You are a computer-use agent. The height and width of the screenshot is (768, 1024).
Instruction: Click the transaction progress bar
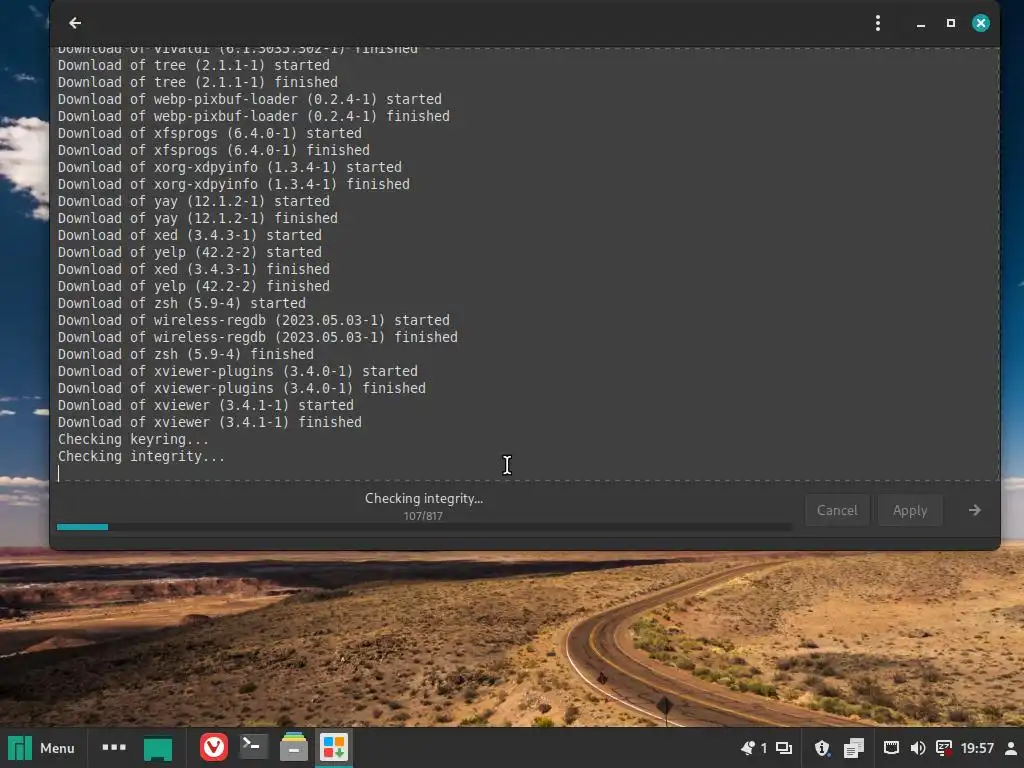click(424, 526)
